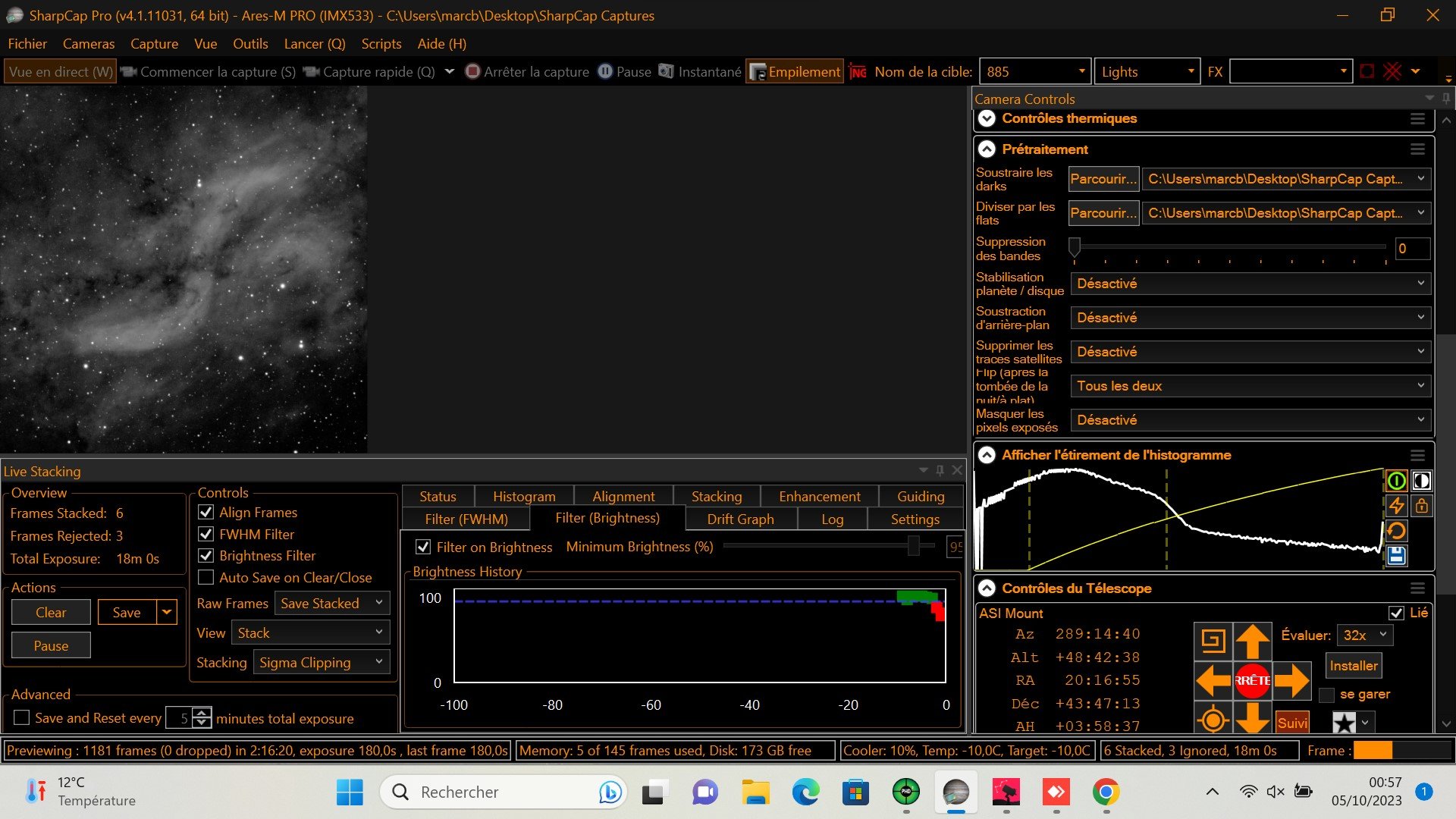Pin the Live Stacking panel
Screen dimensions: 1456x819
[940, 471]
